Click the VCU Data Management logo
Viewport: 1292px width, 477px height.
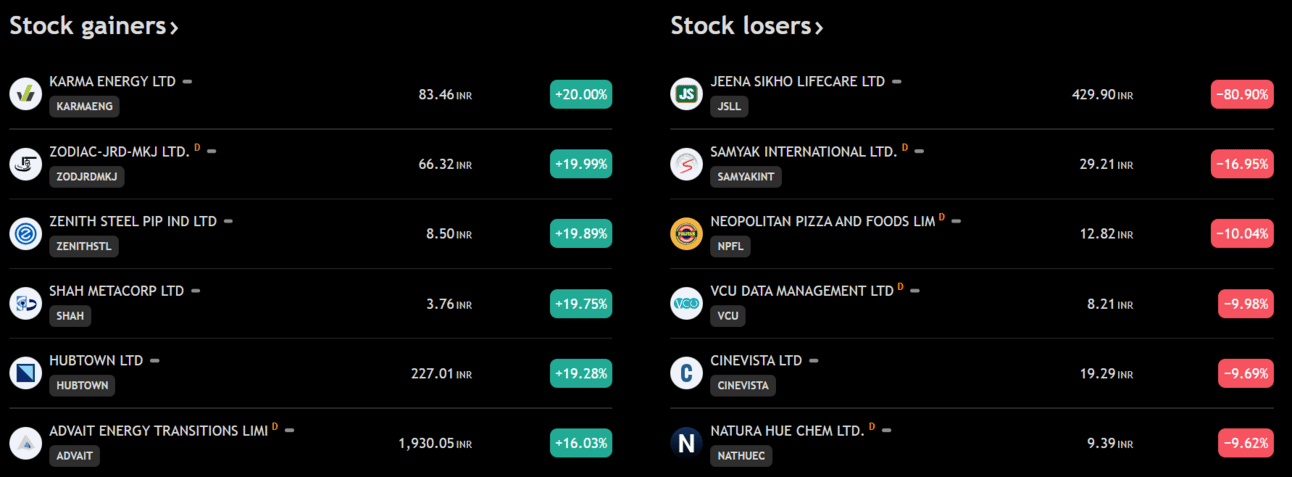pos(686,303)
